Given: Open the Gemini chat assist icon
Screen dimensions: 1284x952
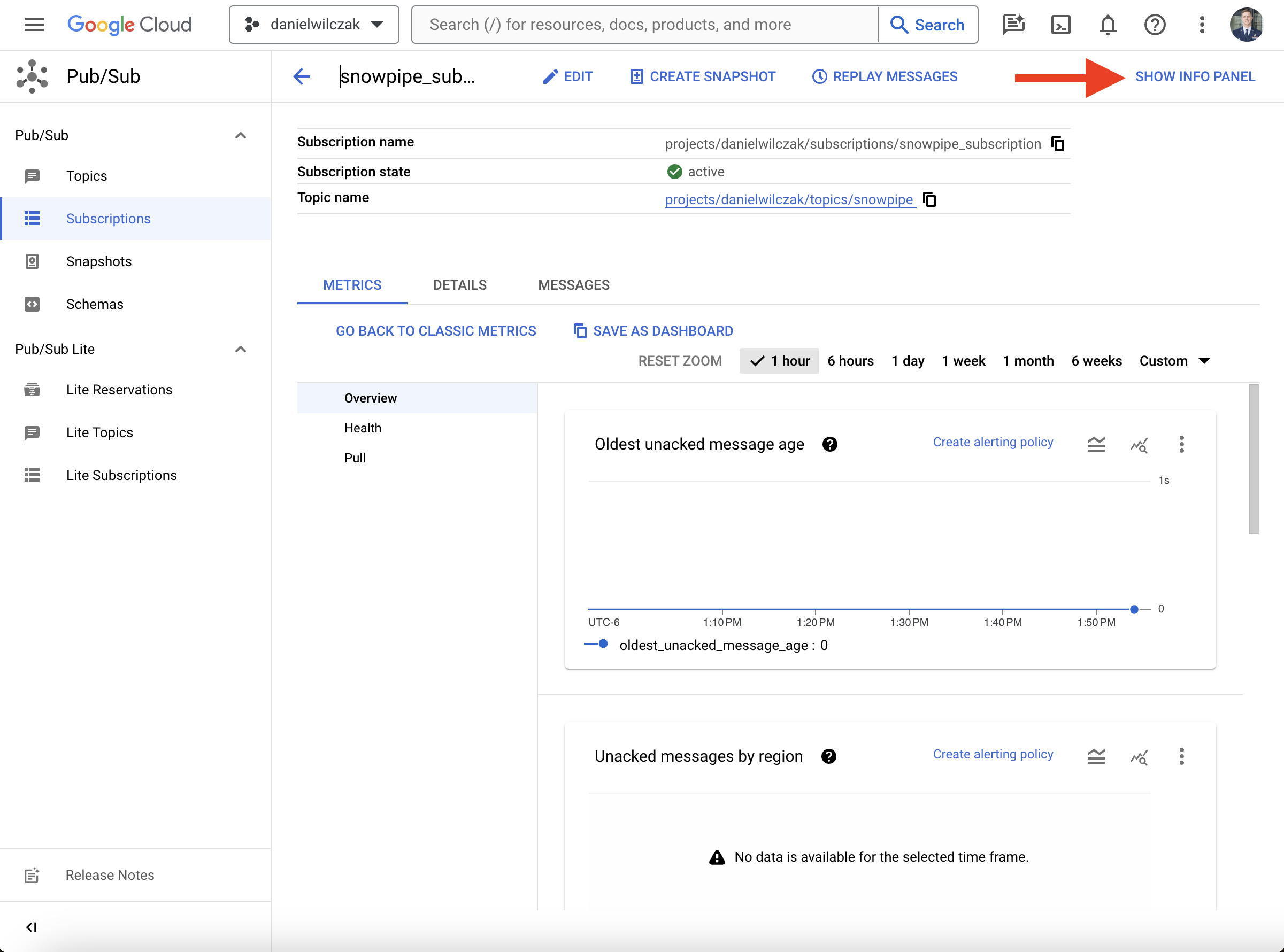Looking at the screenshot, I should click(1013, 24).
